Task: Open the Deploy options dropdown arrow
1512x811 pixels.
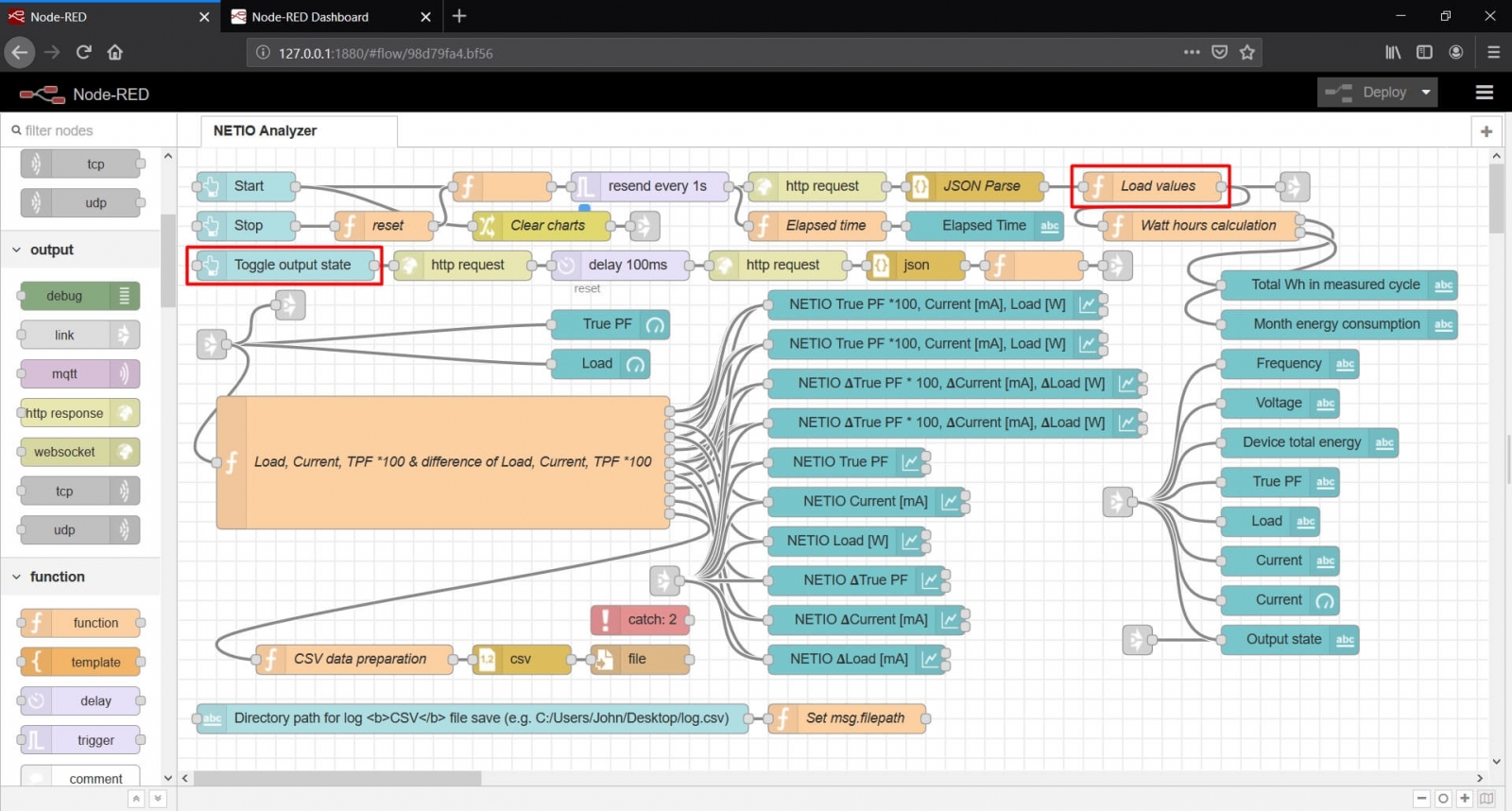Action: [1426, 93]
